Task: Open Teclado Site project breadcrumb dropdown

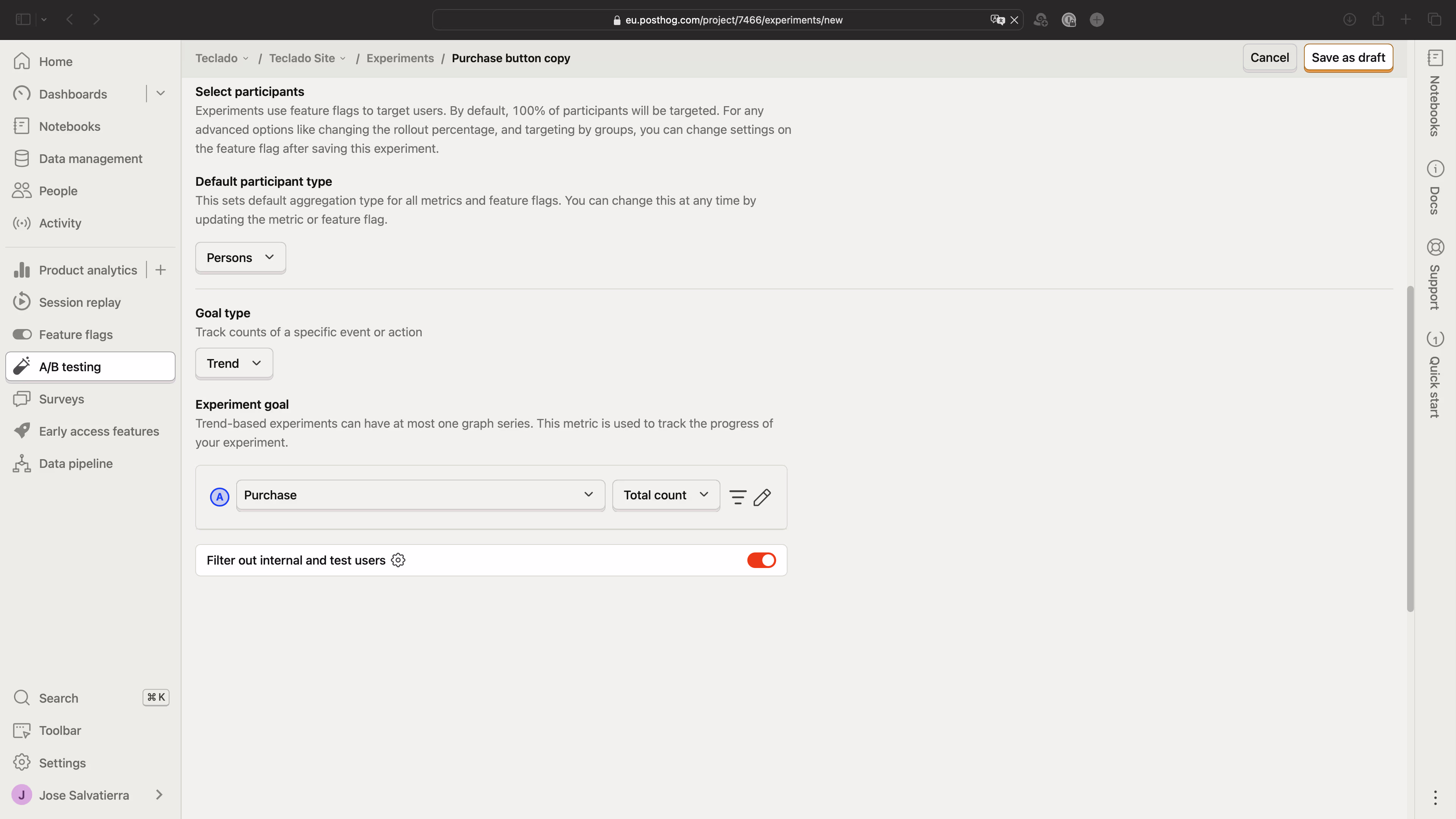Action: pyautogui.click(x=308, y=58)
